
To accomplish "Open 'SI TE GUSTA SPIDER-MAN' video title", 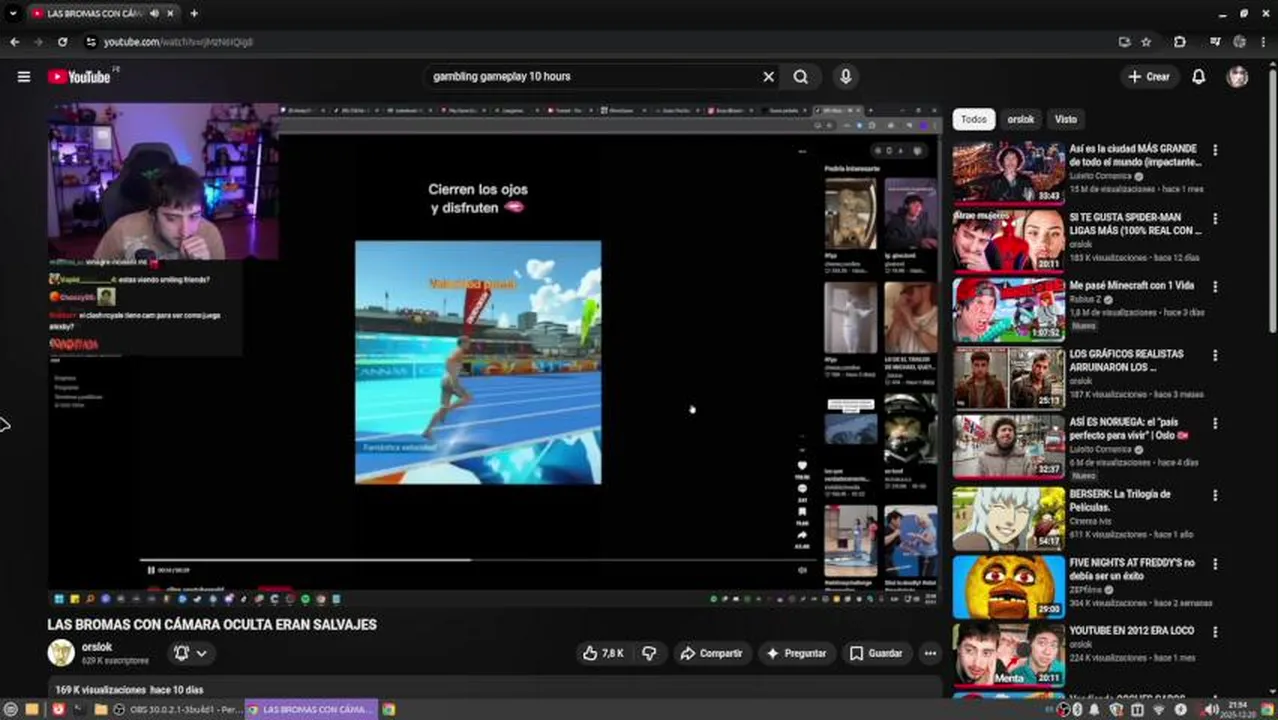I will click(1135, 224).
